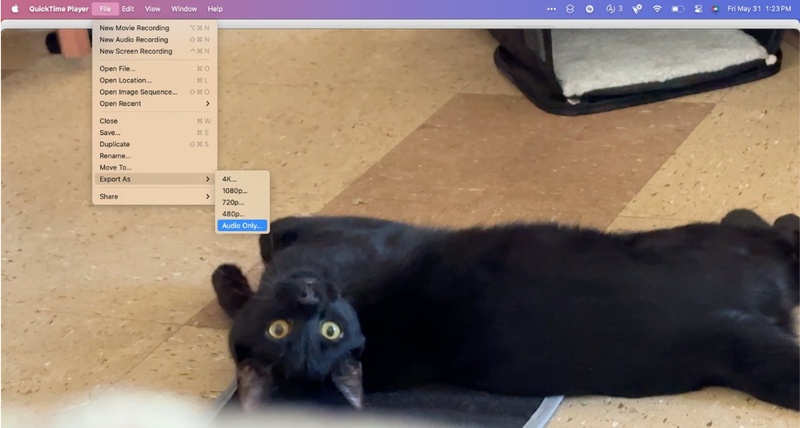Export the movie as 480p…
The image size is (800, 428).
pyautogui.click(x=242, y=214)
